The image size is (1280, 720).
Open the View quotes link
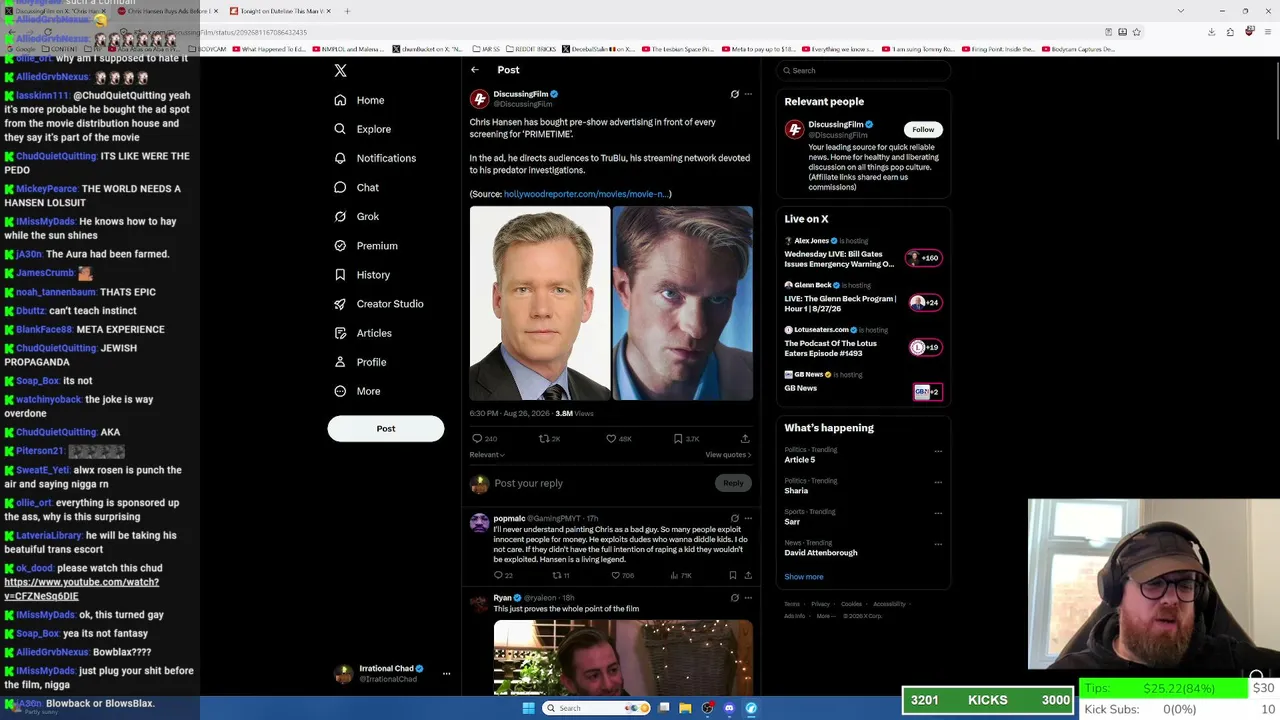[x=728, y=455]
